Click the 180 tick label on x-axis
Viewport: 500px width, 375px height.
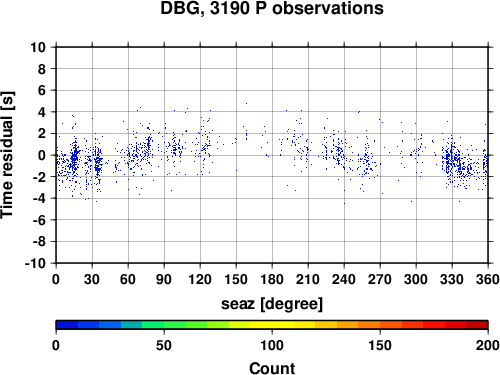click(x=272, y=279)
